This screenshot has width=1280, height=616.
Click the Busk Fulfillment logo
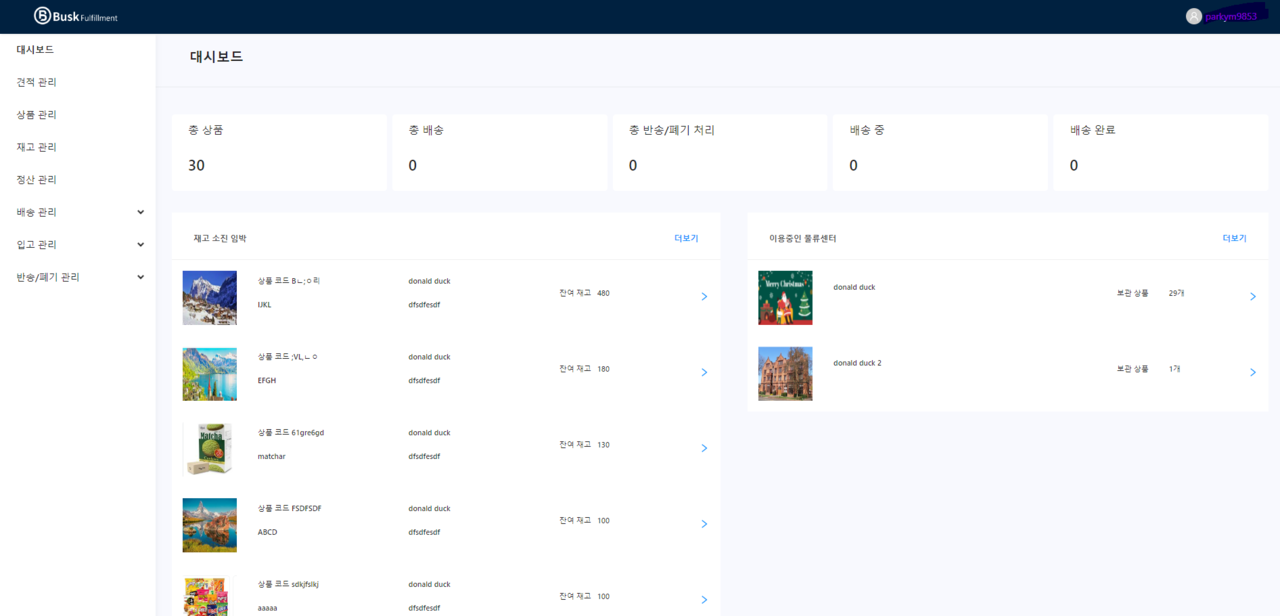coord(76,16)
